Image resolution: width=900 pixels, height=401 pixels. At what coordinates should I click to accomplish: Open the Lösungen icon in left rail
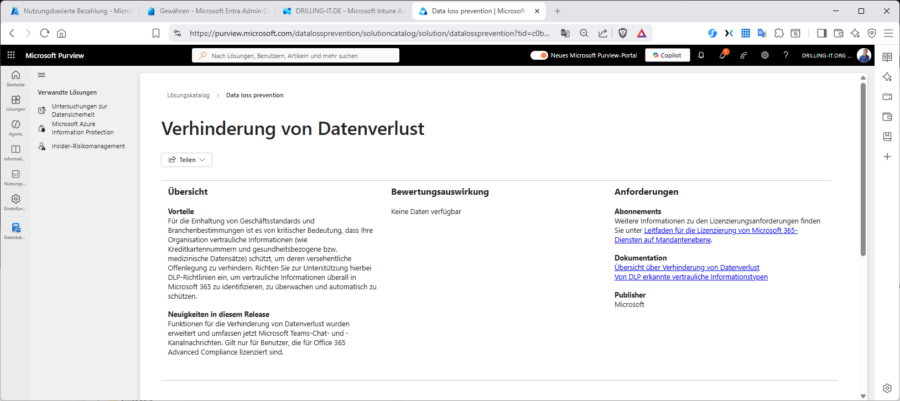(x=15, y=102)
